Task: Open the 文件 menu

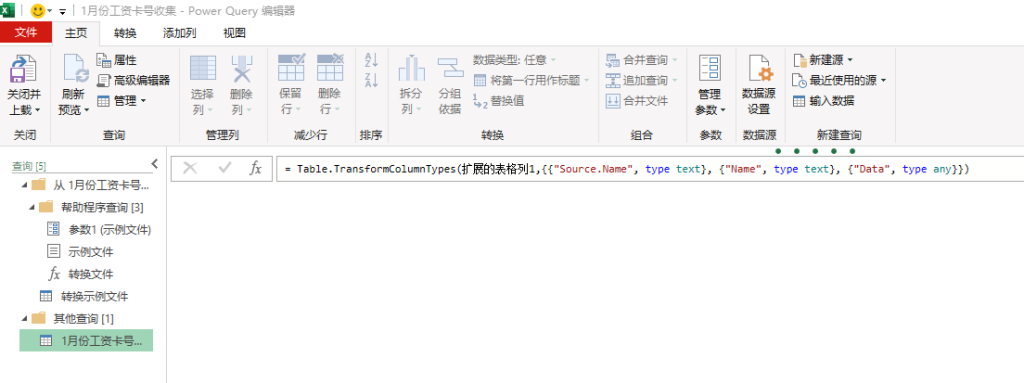Action: coord(26,33)
